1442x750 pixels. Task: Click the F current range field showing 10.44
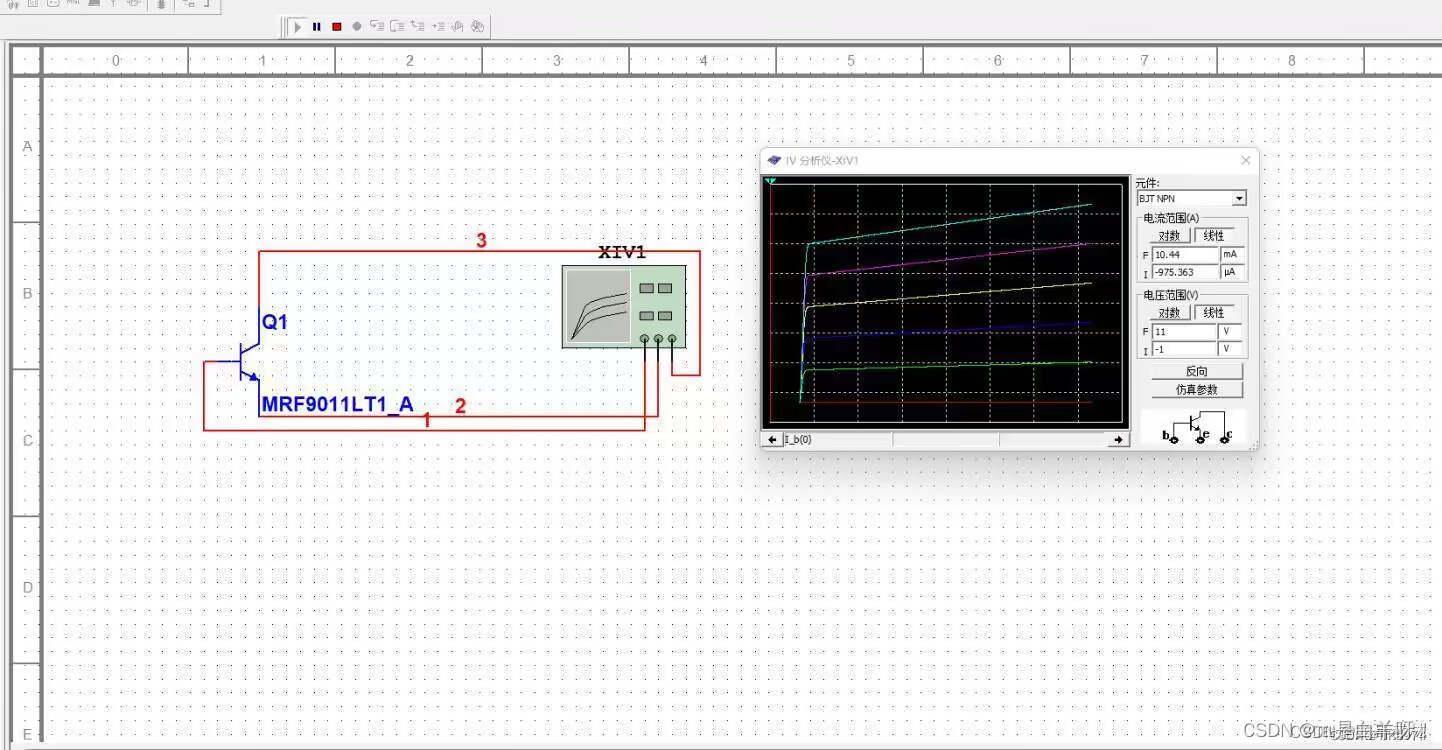(1185, 254)
